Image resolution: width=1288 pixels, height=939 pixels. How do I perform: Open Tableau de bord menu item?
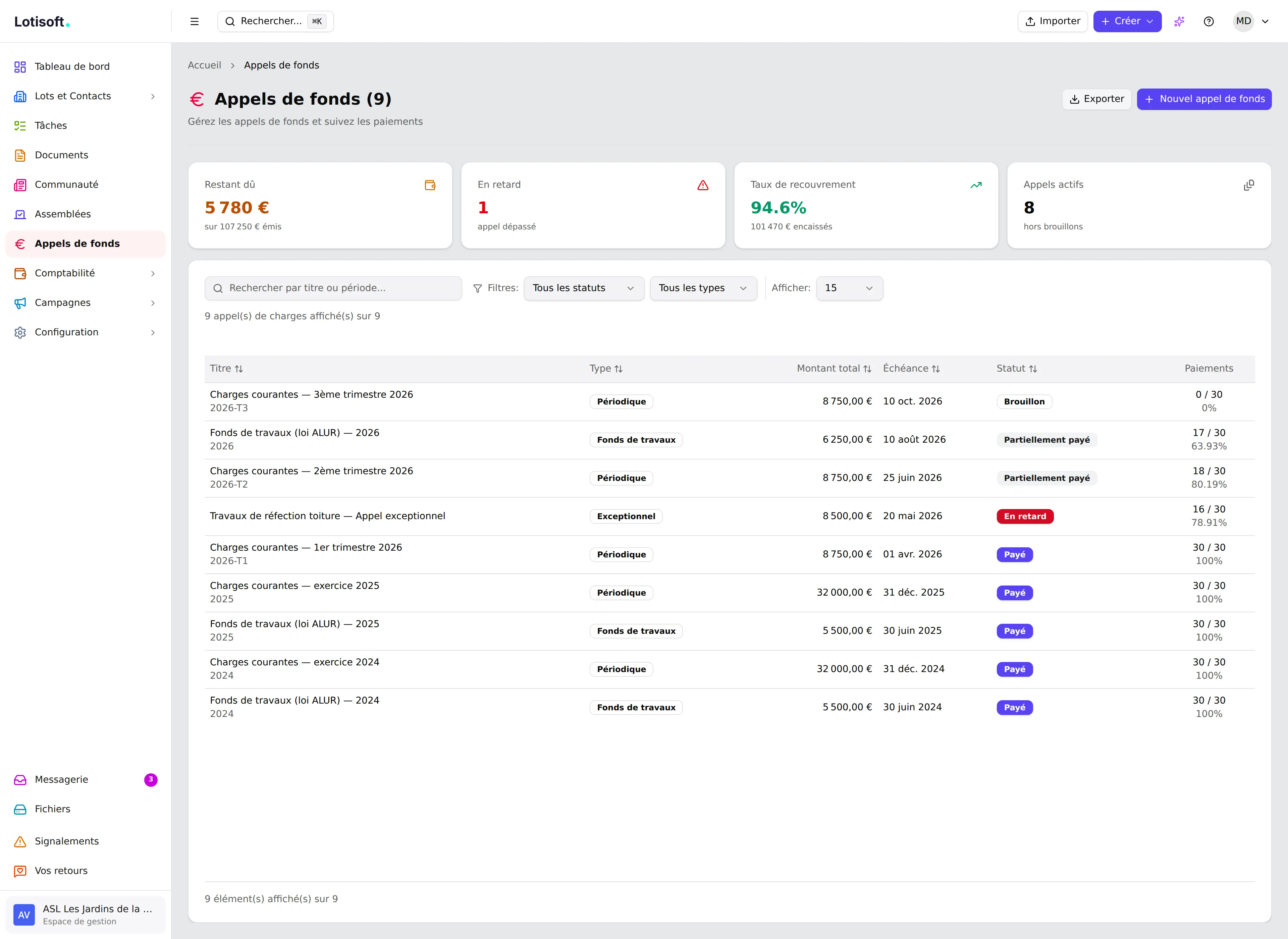click(x=85, y=67)
